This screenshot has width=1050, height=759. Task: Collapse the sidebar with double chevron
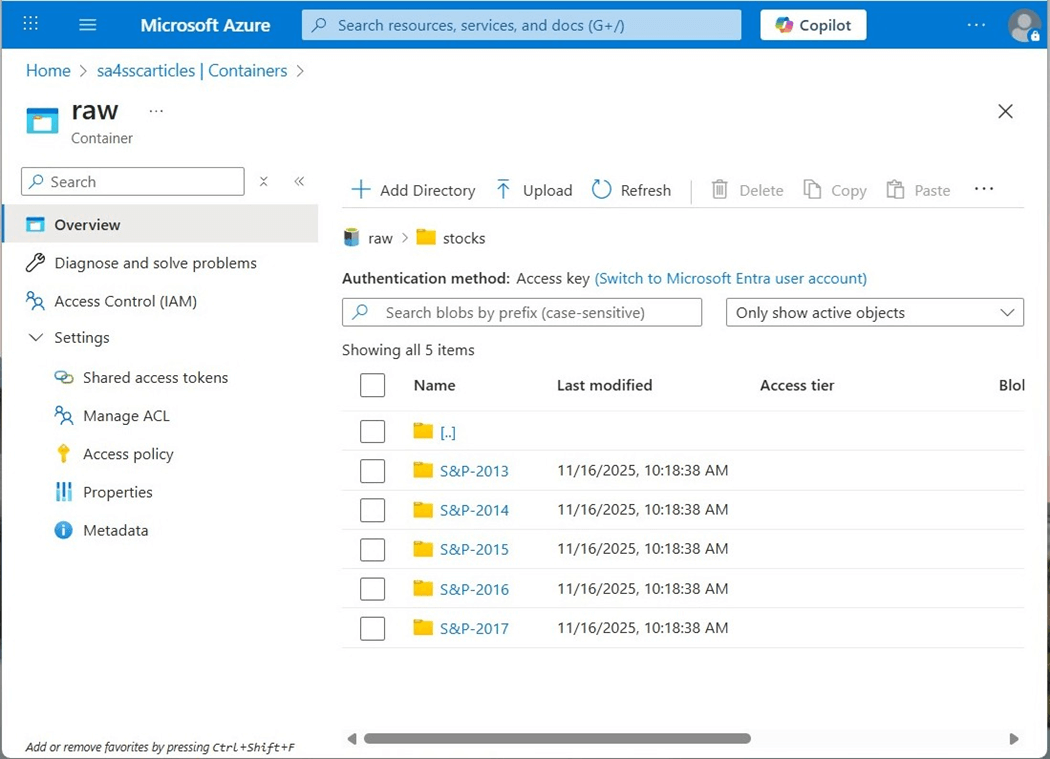(x=299, y=182)
